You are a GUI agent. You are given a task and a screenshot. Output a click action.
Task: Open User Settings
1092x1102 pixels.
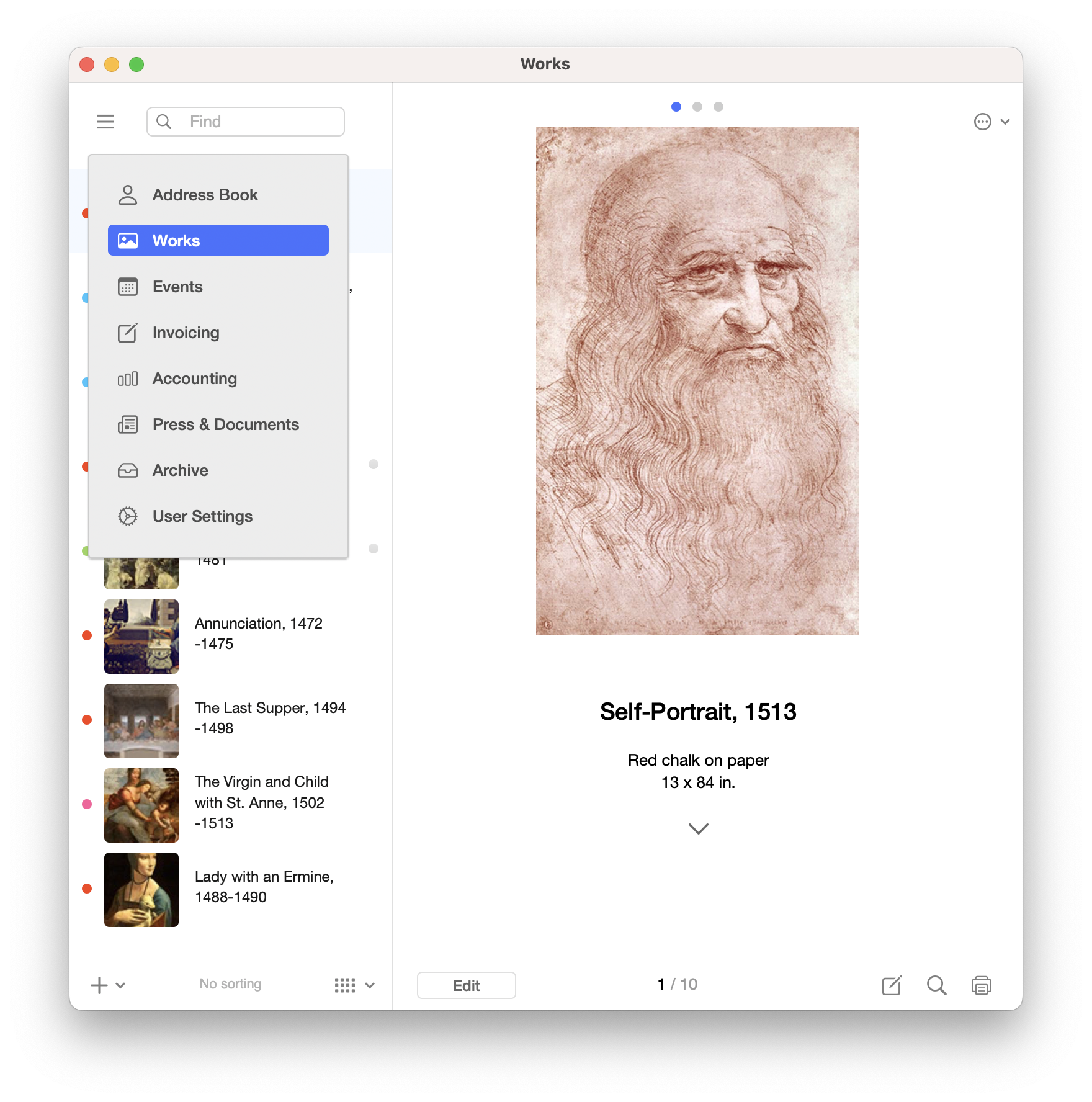(202, 516)
